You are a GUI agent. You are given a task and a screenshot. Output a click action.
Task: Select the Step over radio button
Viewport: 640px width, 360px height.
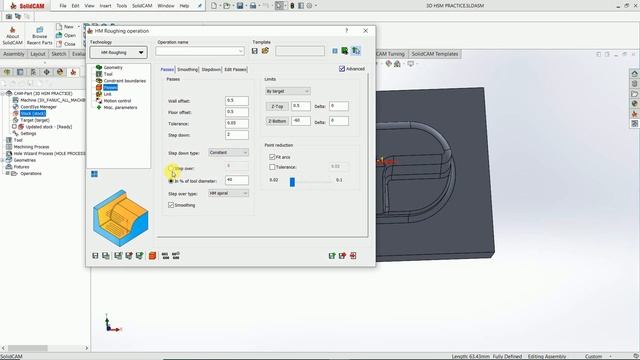click(x=171, y=168)
